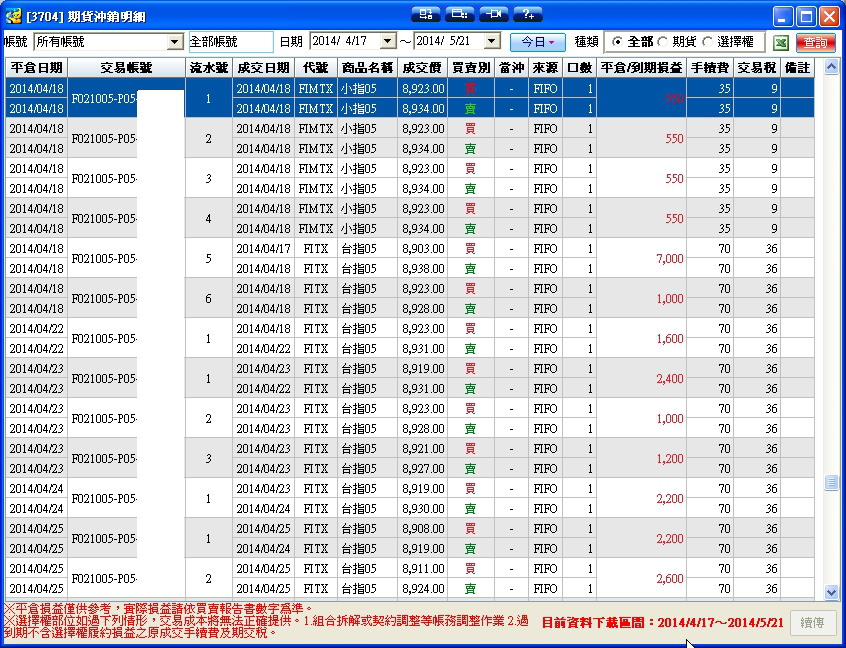Sort by 當沖 column header

coord(511,68)
